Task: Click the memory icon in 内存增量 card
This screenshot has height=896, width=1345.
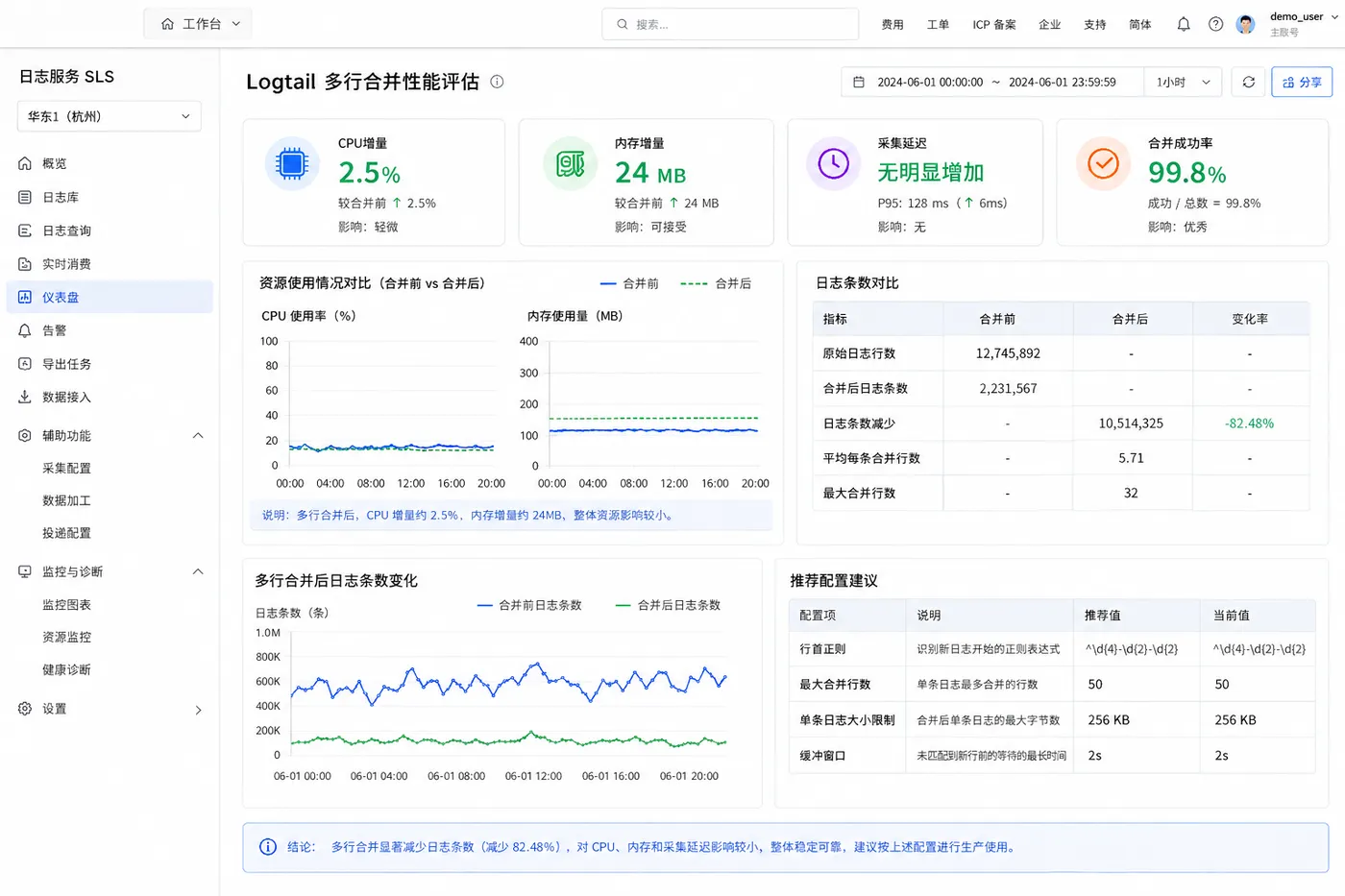Action: coord(570,164)
